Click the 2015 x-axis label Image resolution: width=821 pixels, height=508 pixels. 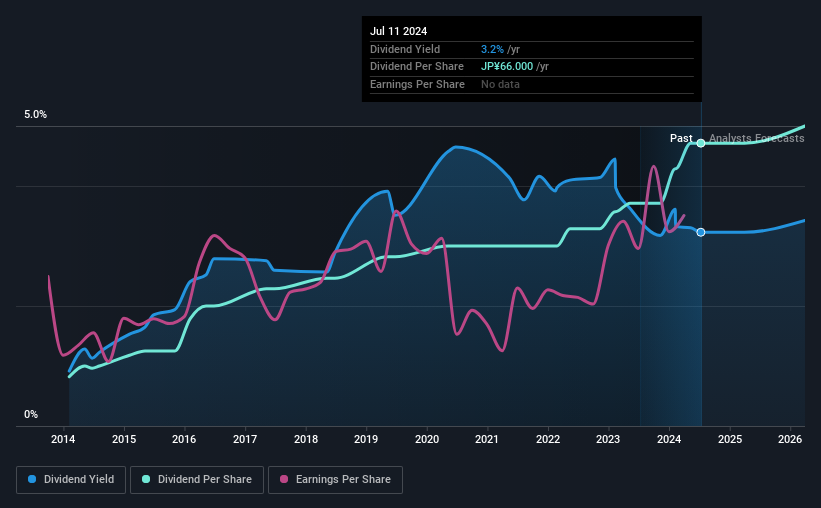[x=124, y=439]
